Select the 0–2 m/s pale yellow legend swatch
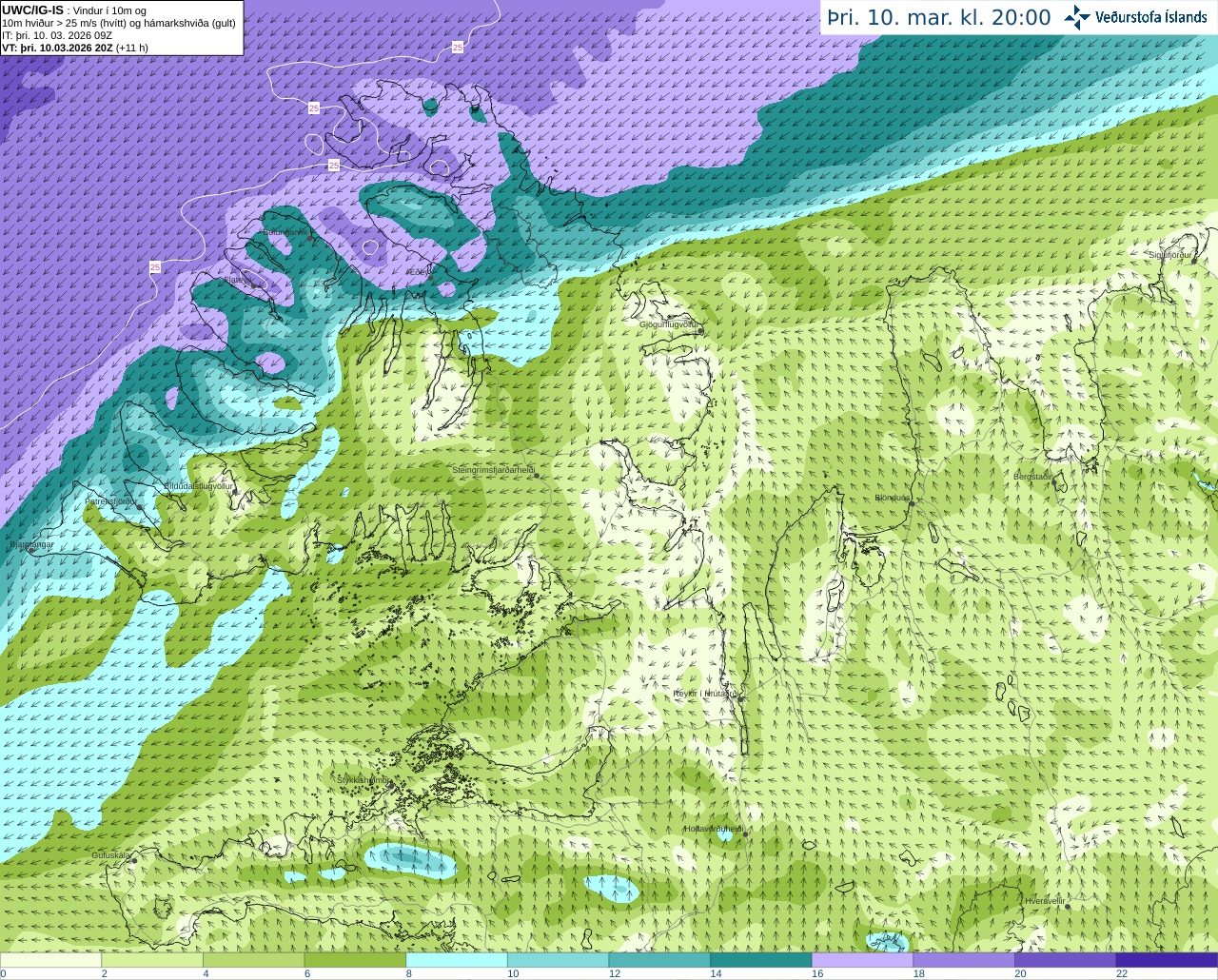The image size is (1218, 980). (x=50, y=960)
